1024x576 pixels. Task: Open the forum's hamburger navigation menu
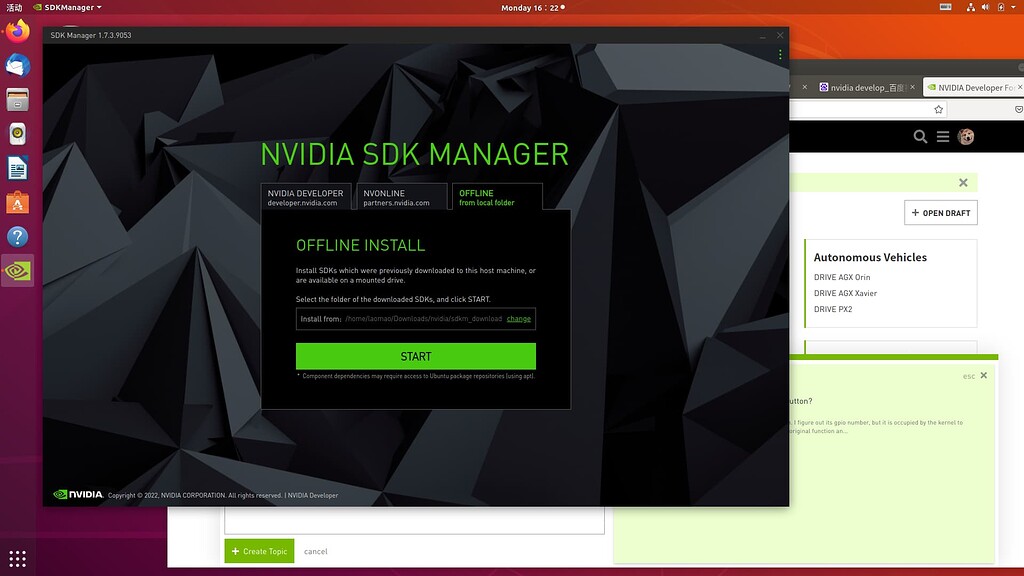click(x=943, y=137)
